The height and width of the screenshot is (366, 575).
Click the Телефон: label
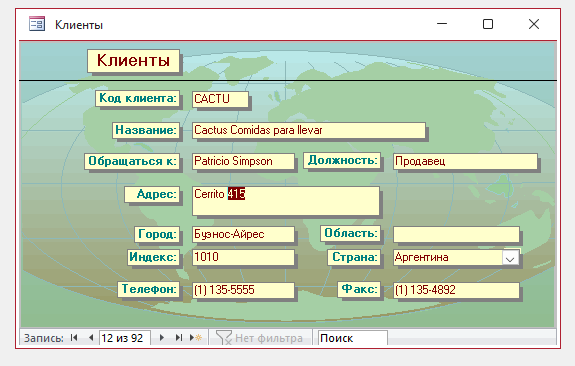[x=149, y=289]
